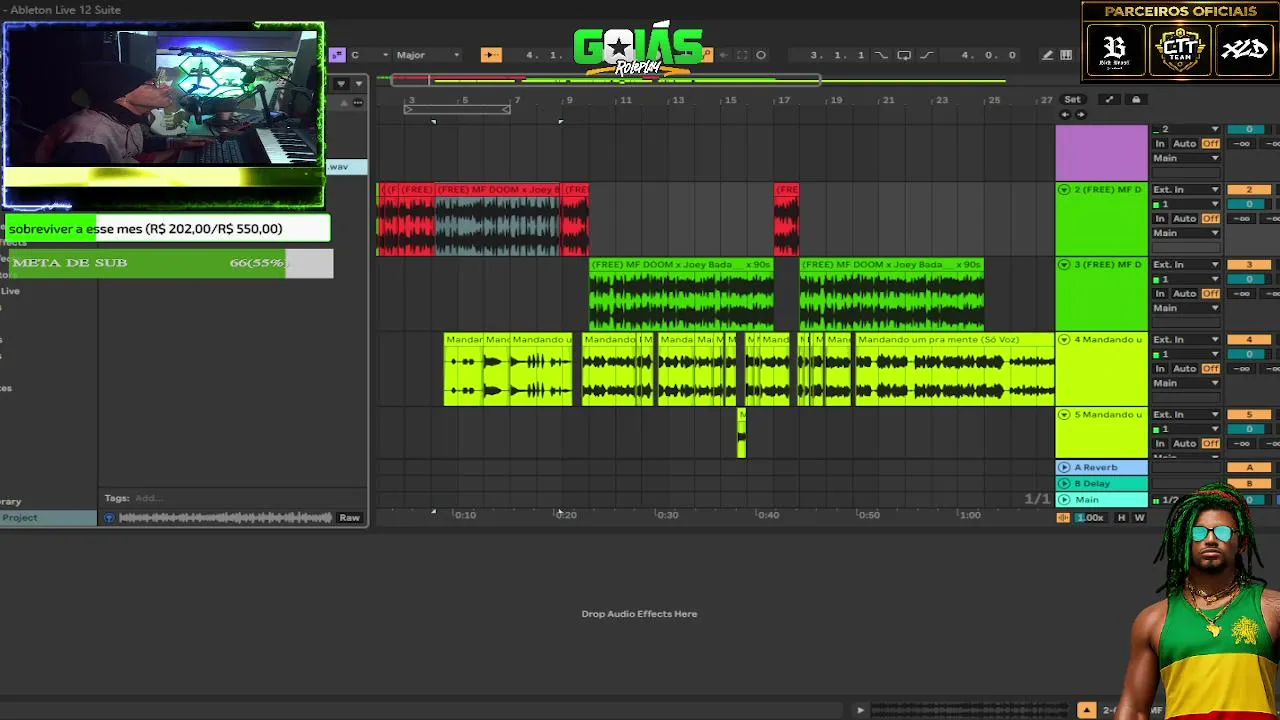Unfold the B Delay return track

click(x=1064, y=483)
